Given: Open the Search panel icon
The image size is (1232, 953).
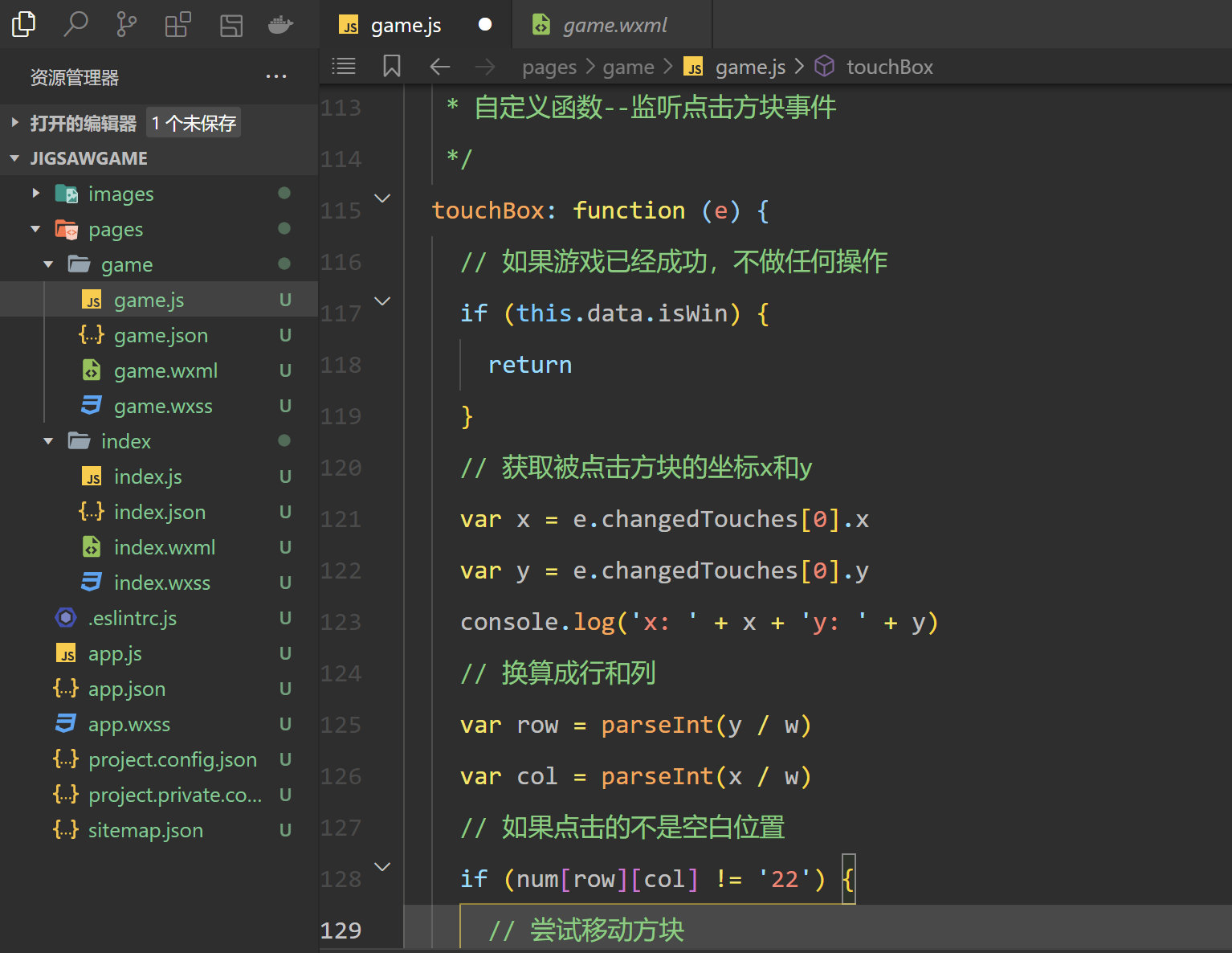Looking at the screenshot, I should point(75,24).
